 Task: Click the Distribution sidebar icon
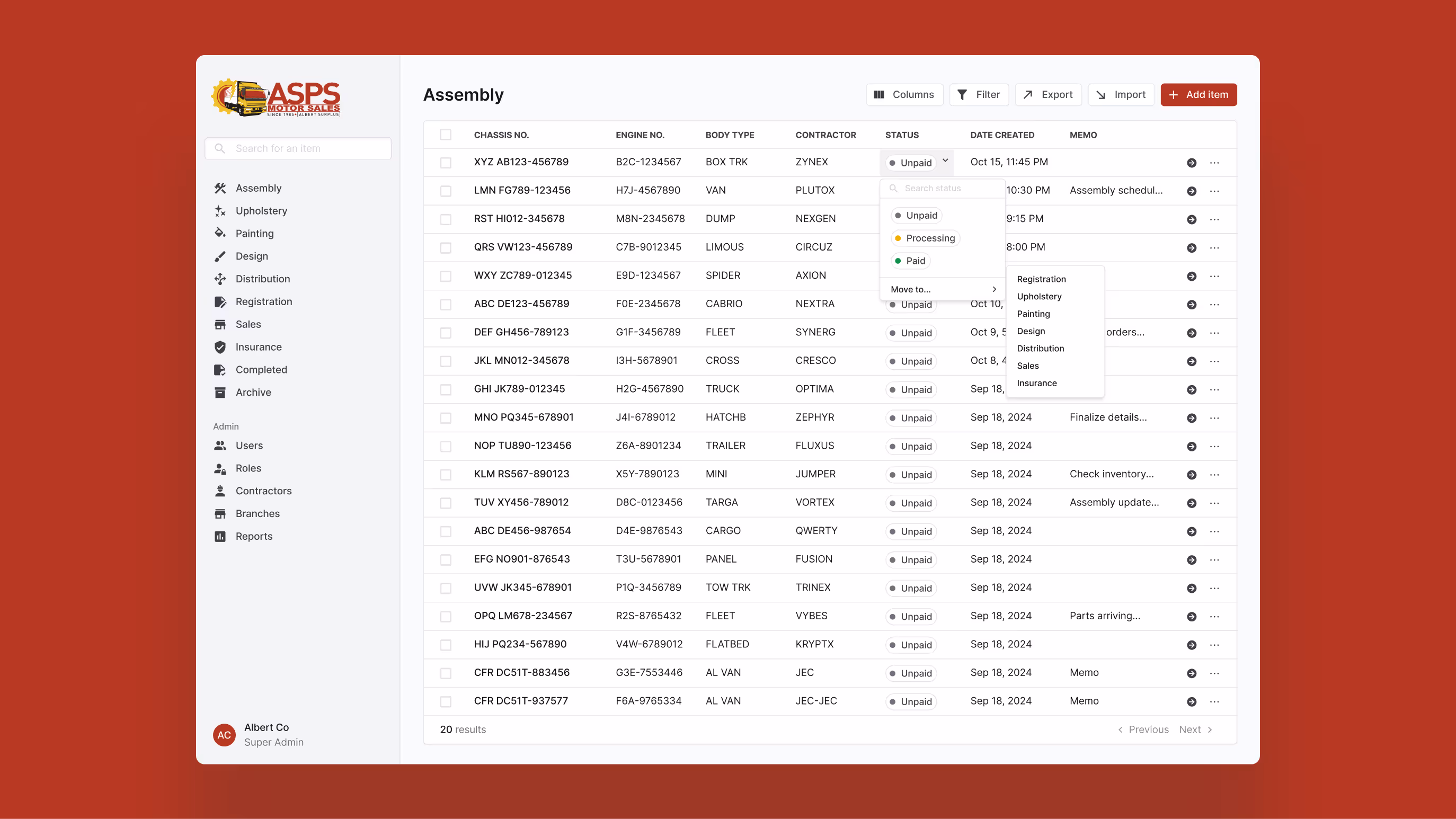click(221, 279)
